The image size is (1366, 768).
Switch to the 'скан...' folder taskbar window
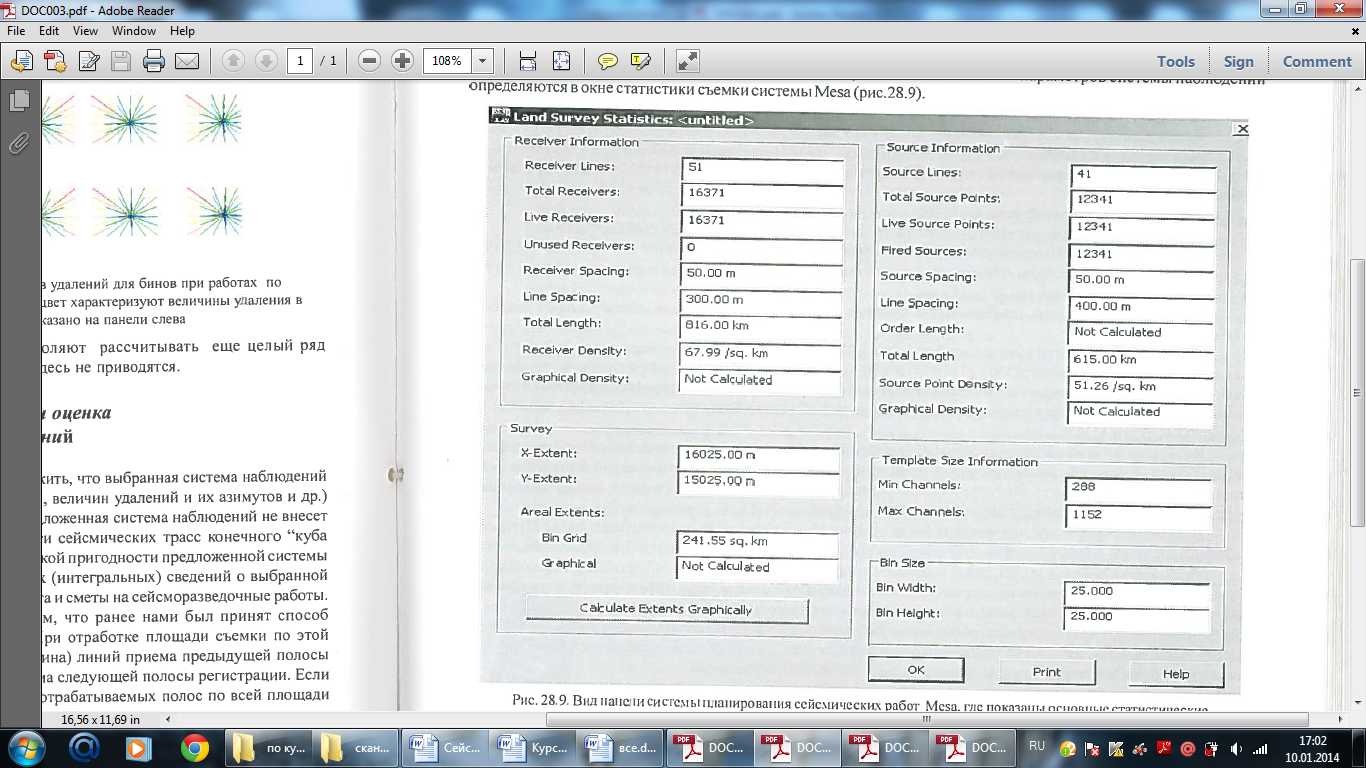coord(356,747)
